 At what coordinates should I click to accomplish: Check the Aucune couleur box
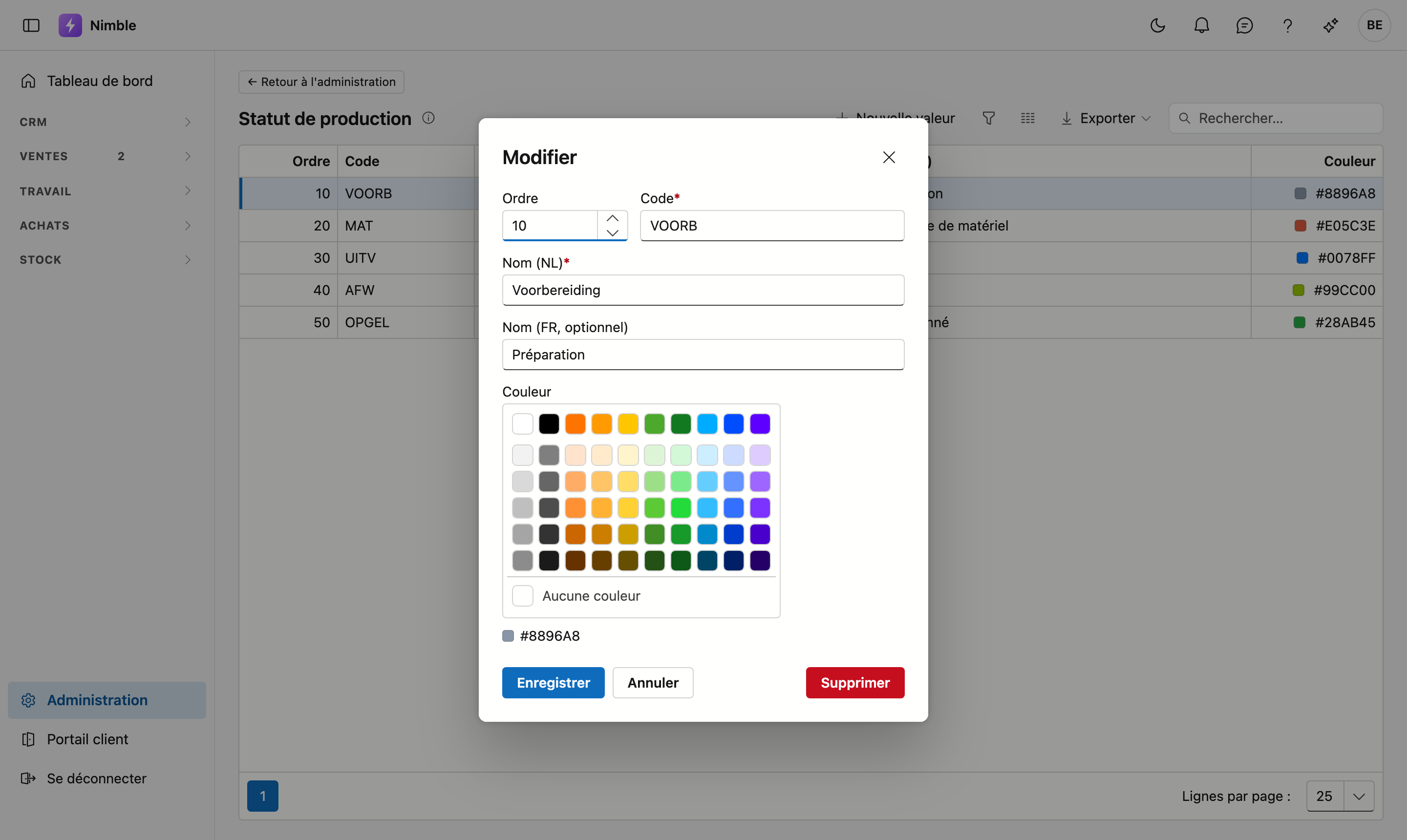[522, 596]
